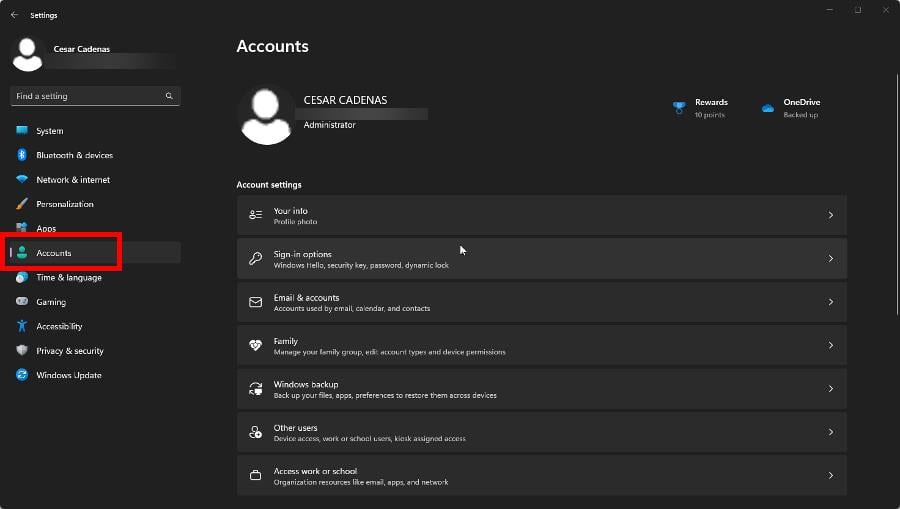Click the Bluetooth & devices icon
This screenshot has height=509, width=900.
tap(22, 155)
